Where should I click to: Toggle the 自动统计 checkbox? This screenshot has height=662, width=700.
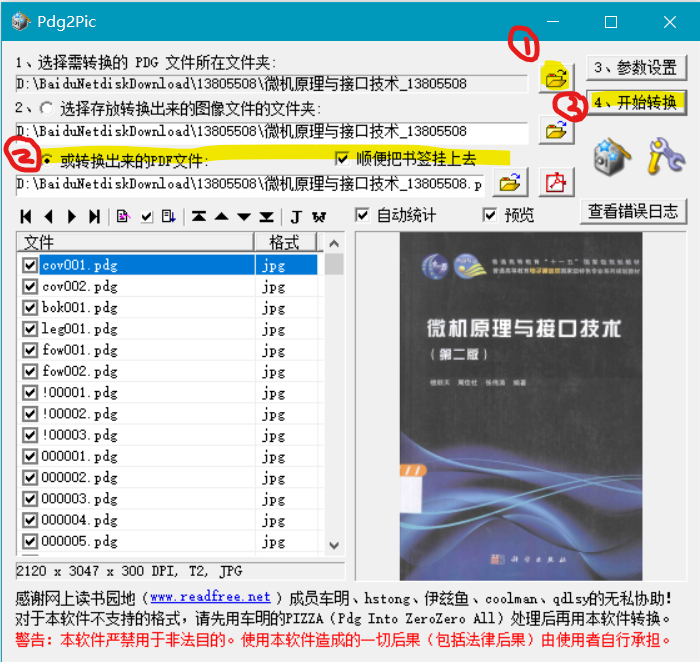[x=364, y=215]
